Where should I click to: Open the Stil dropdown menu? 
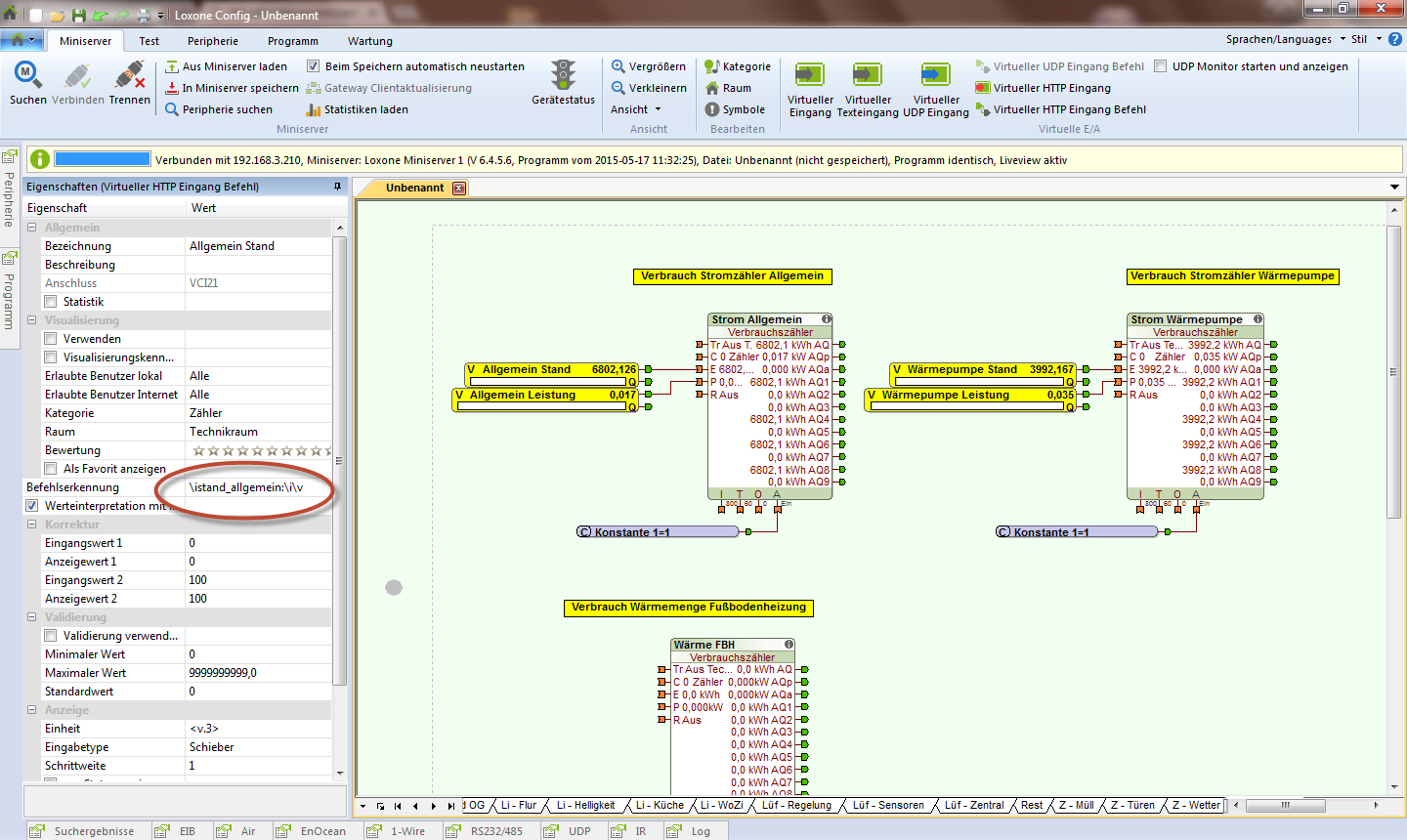1365,39
